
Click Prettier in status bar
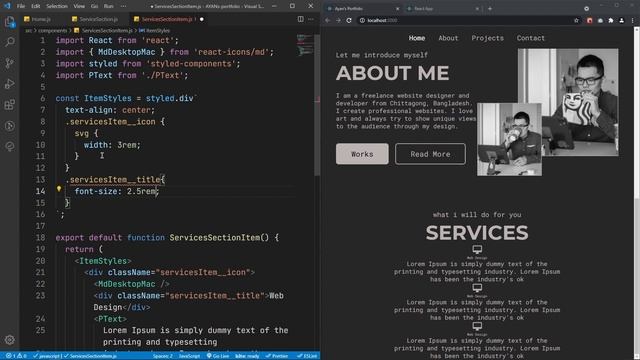(x=277, y=356)
